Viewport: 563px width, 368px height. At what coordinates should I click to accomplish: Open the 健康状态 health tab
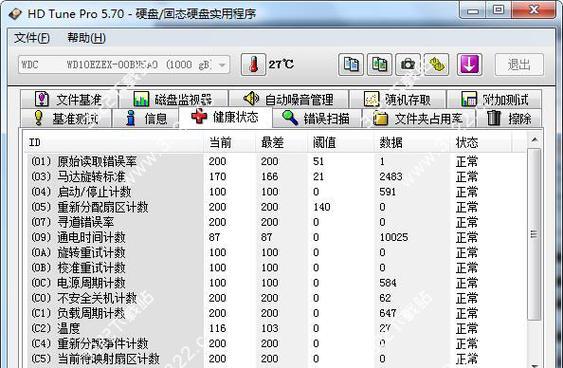225,117
